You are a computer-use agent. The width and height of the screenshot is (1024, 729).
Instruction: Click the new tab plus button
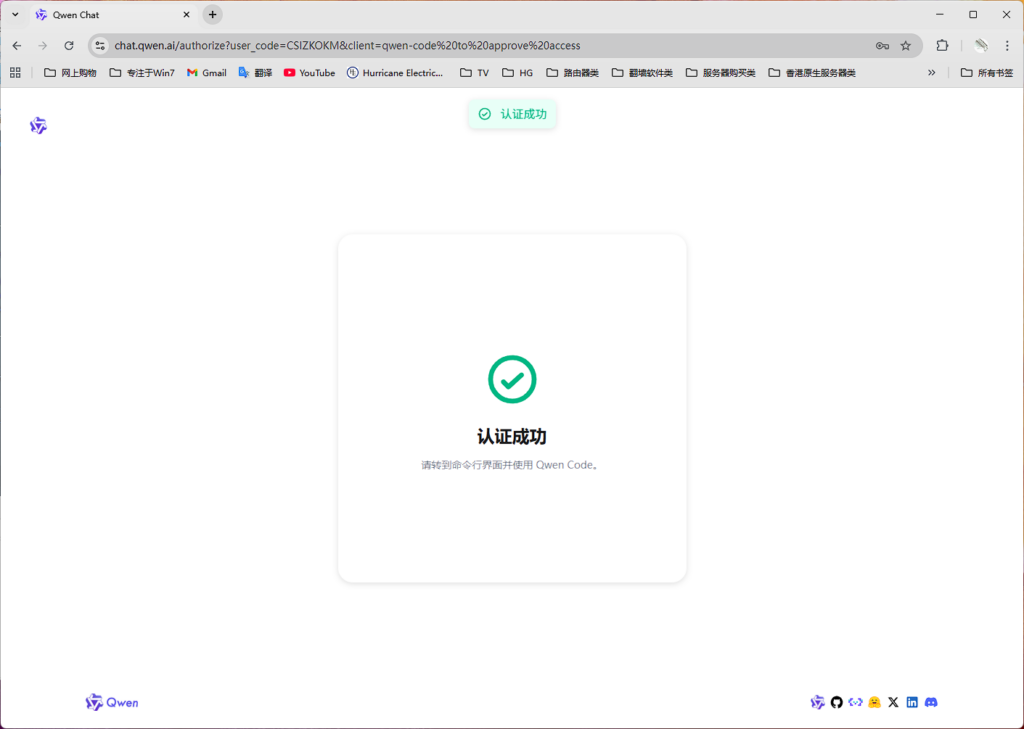point(212,15)
